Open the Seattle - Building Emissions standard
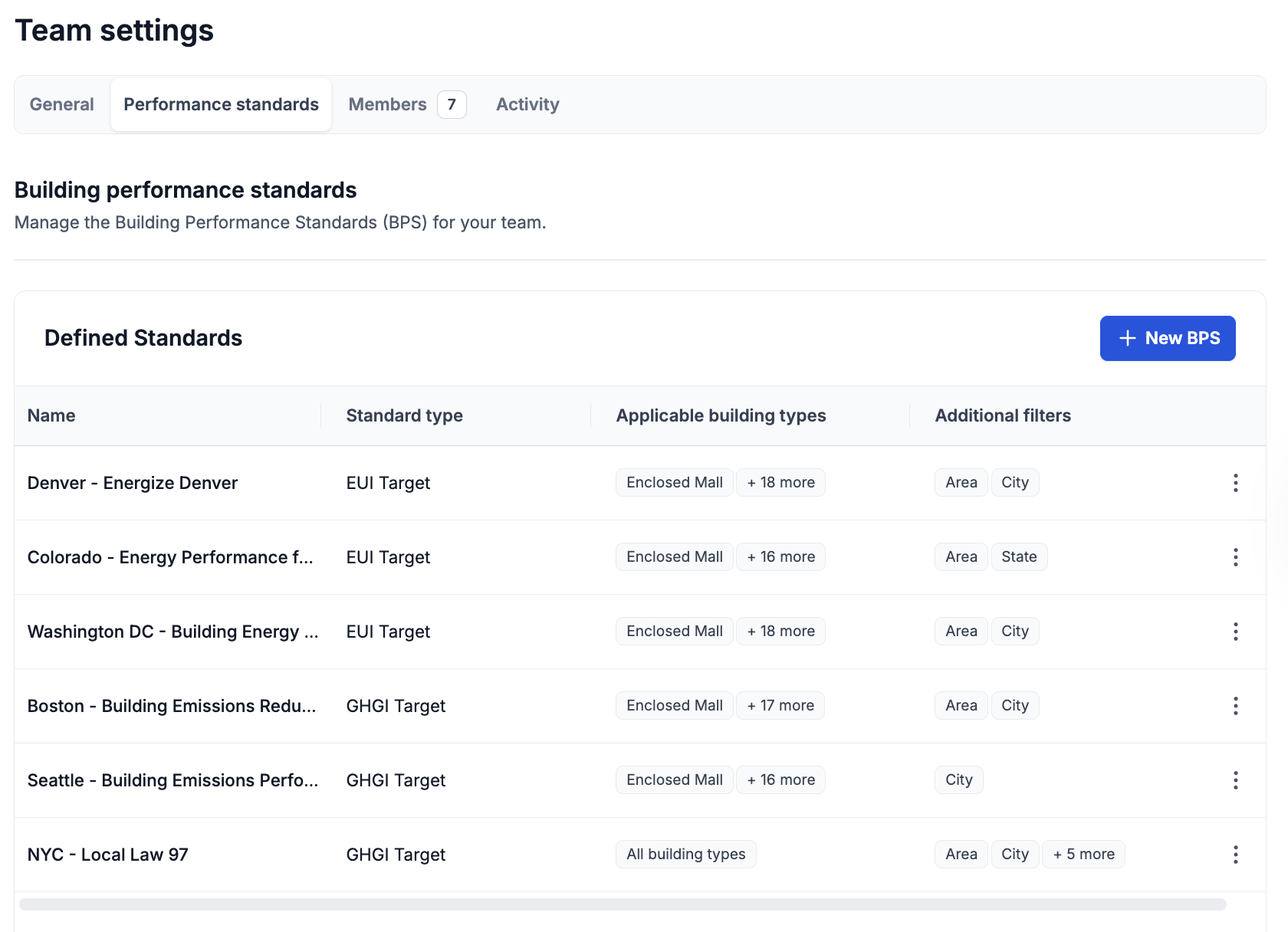 [172, 780]
